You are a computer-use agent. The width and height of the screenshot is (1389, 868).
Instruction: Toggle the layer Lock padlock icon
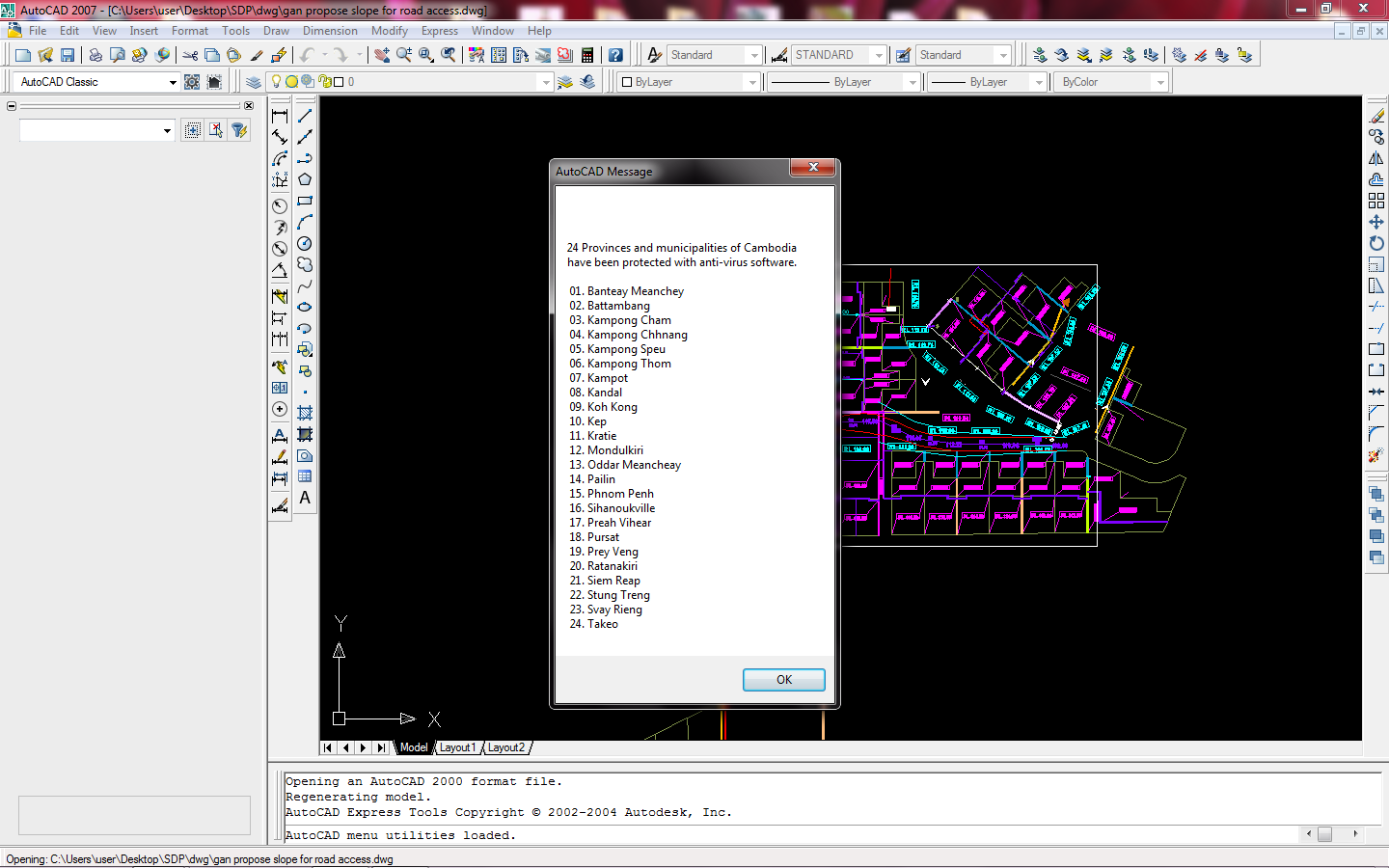(325, 82)
